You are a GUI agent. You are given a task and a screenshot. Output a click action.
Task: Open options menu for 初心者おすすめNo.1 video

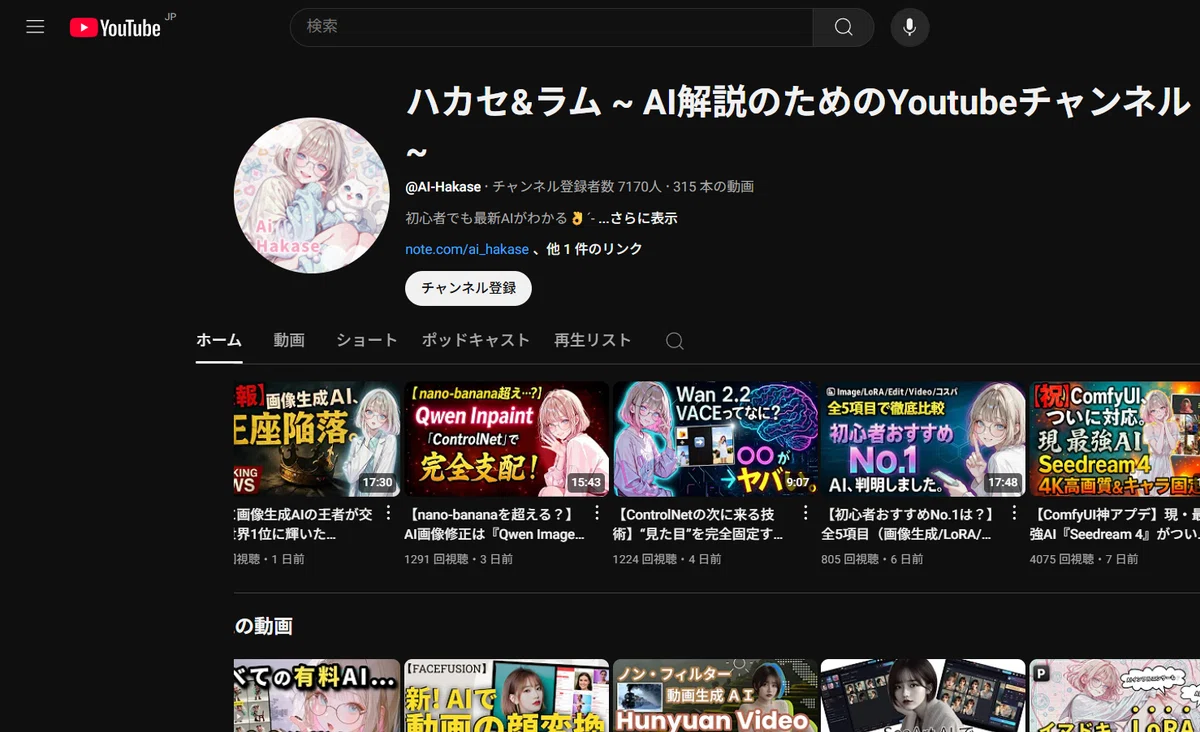point(1014,513)
